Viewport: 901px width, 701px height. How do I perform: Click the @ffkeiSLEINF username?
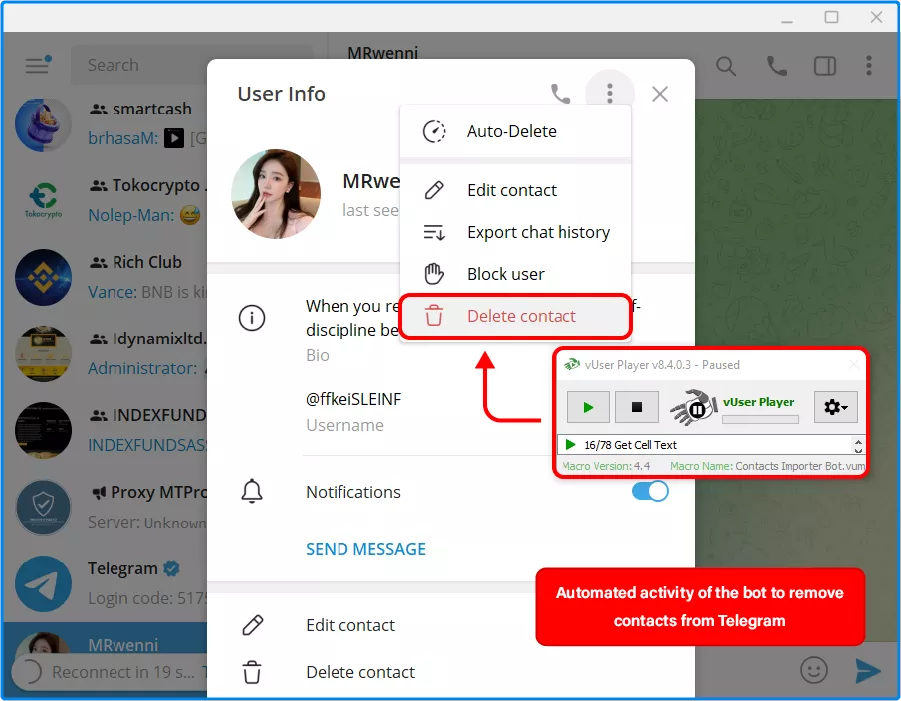pyautogui.click(x=353, y=399)
